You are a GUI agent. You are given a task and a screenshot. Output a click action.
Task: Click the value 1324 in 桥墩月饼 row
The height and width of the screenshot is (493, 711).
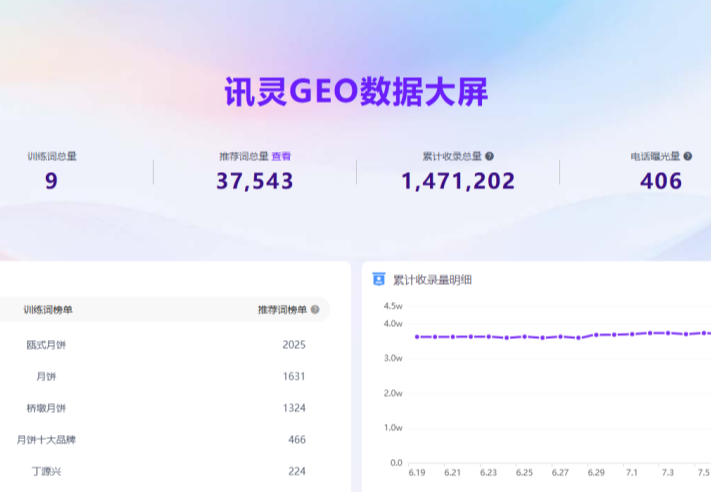coord(294,408)
